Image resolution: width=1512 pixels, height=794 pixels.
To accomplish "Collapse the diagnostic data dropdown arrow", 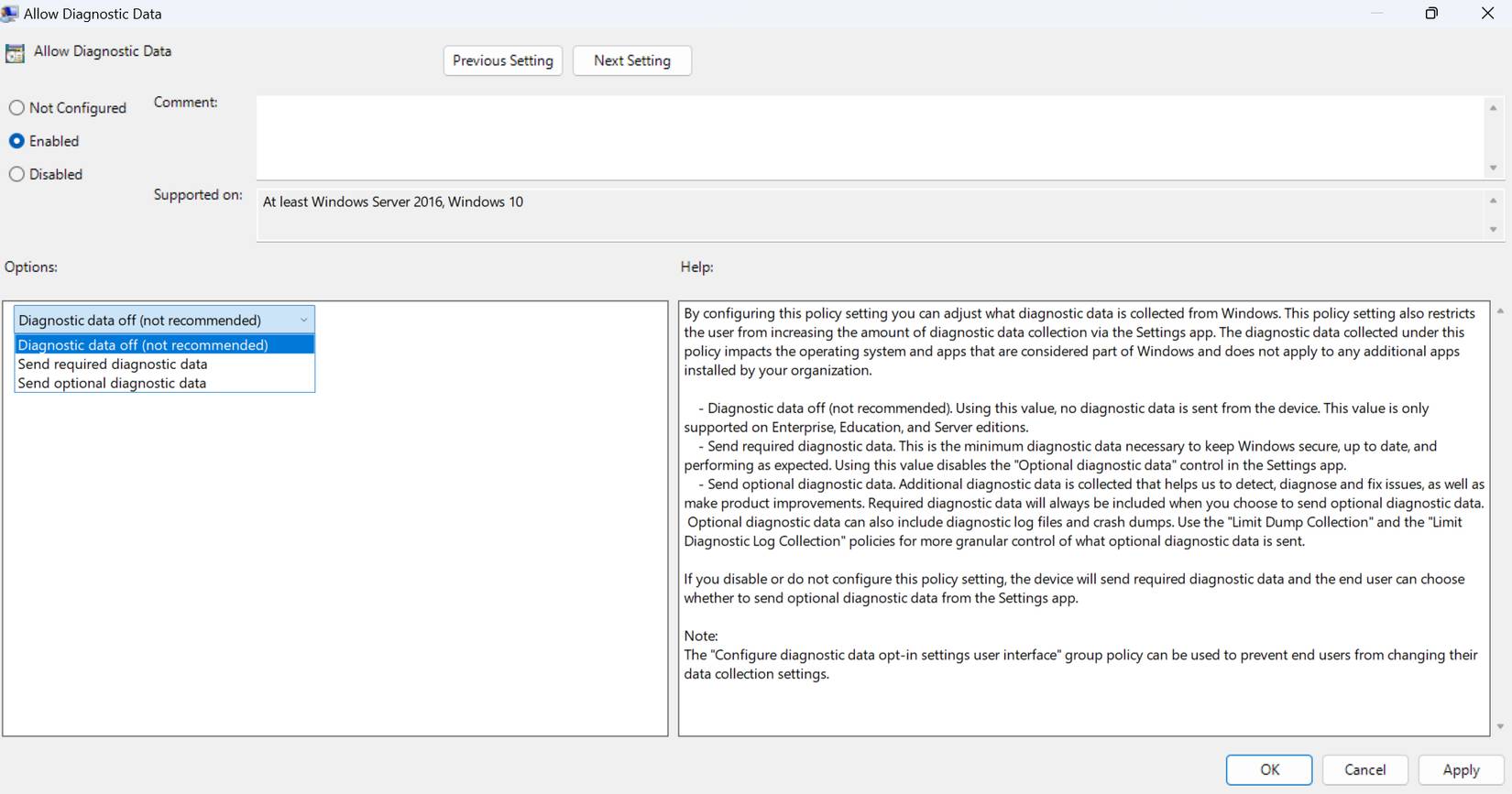I will [303, 320].
